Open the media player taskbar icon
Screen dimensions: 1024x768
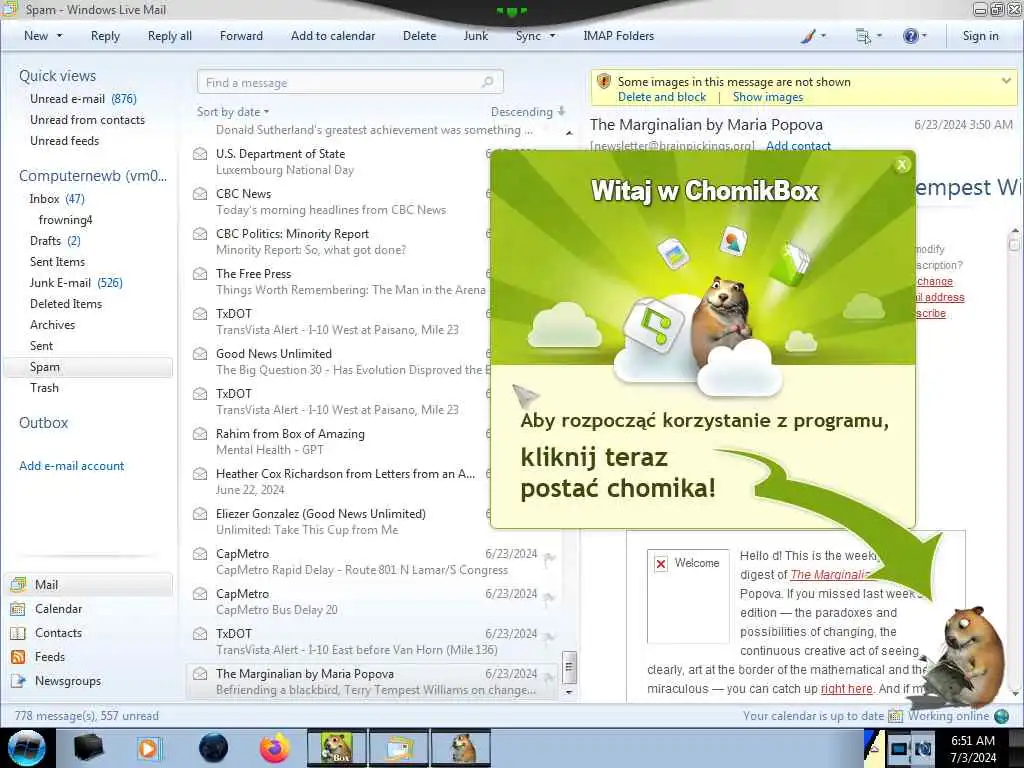[148, 748]
